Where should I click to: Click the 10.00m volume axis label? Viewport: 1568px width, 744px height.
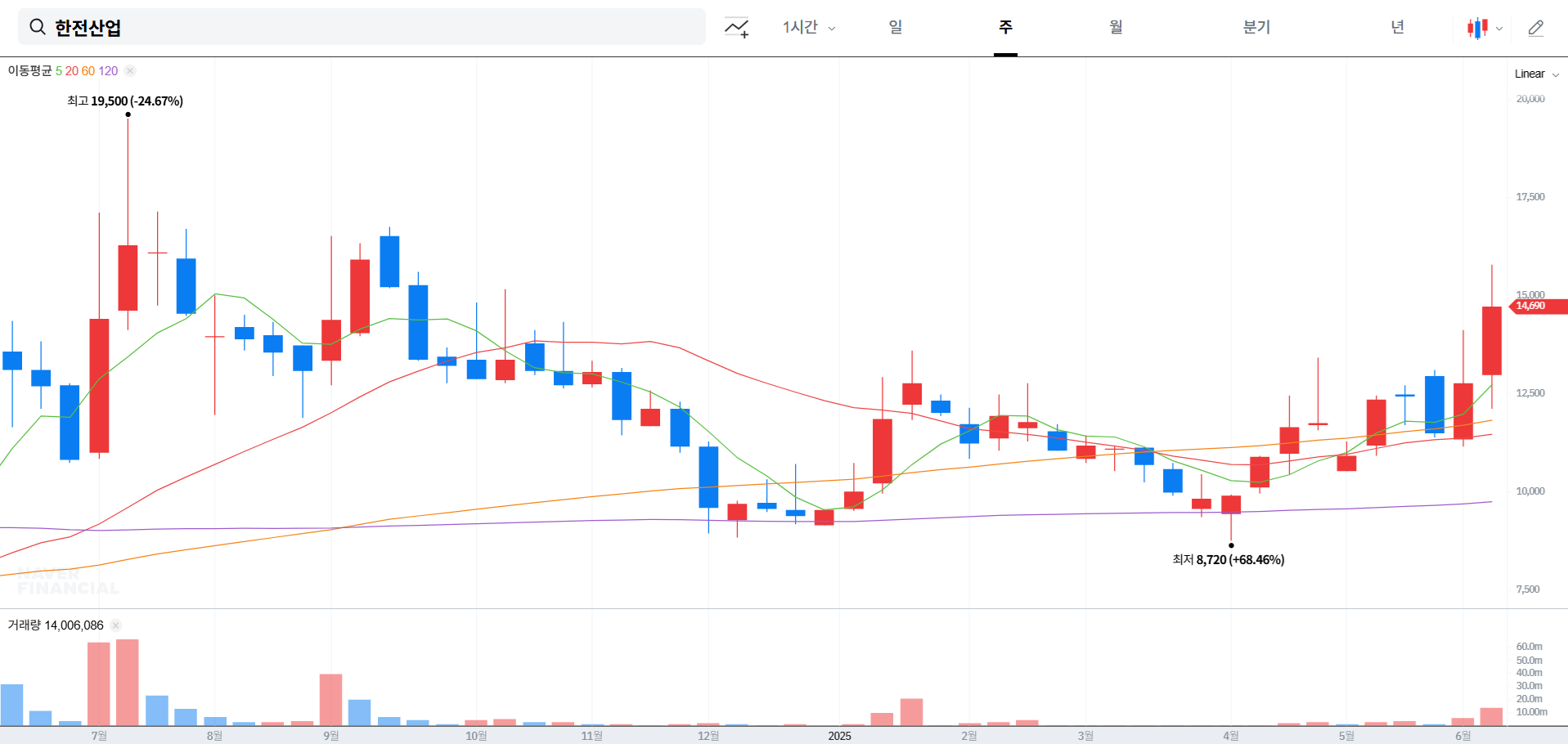1531,712
